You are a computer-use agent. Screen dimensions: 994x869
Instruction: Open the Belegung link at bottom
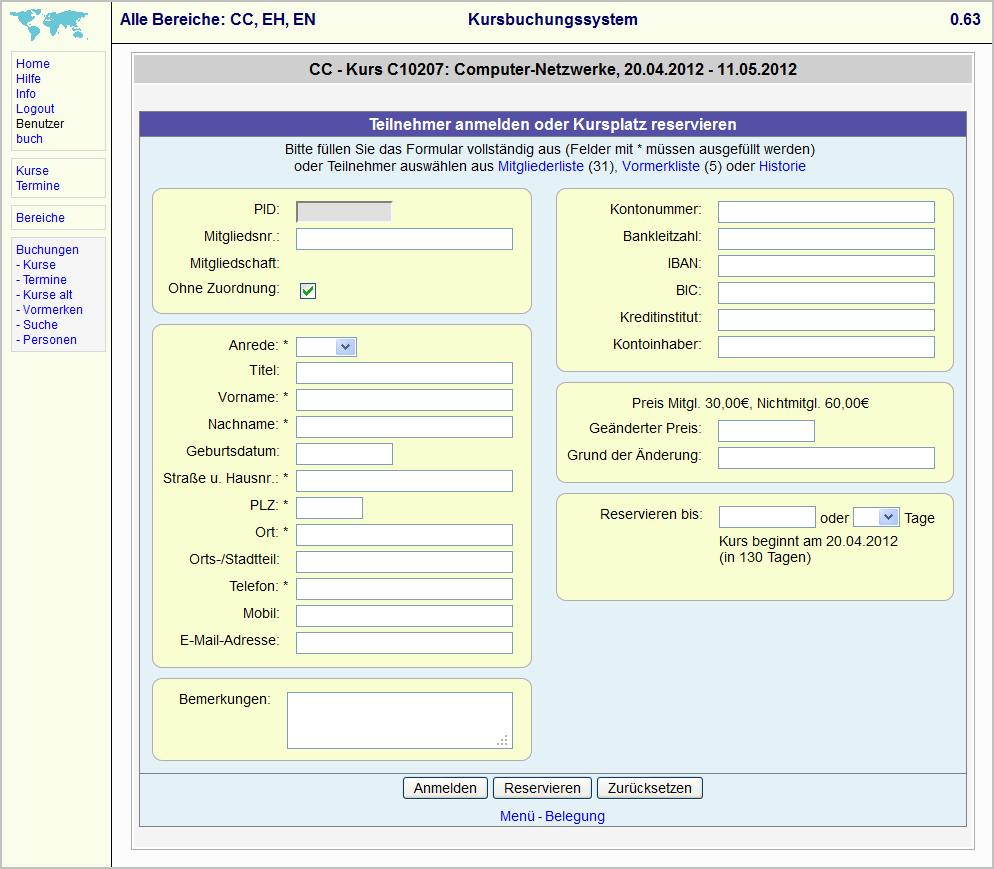[575, 816]
